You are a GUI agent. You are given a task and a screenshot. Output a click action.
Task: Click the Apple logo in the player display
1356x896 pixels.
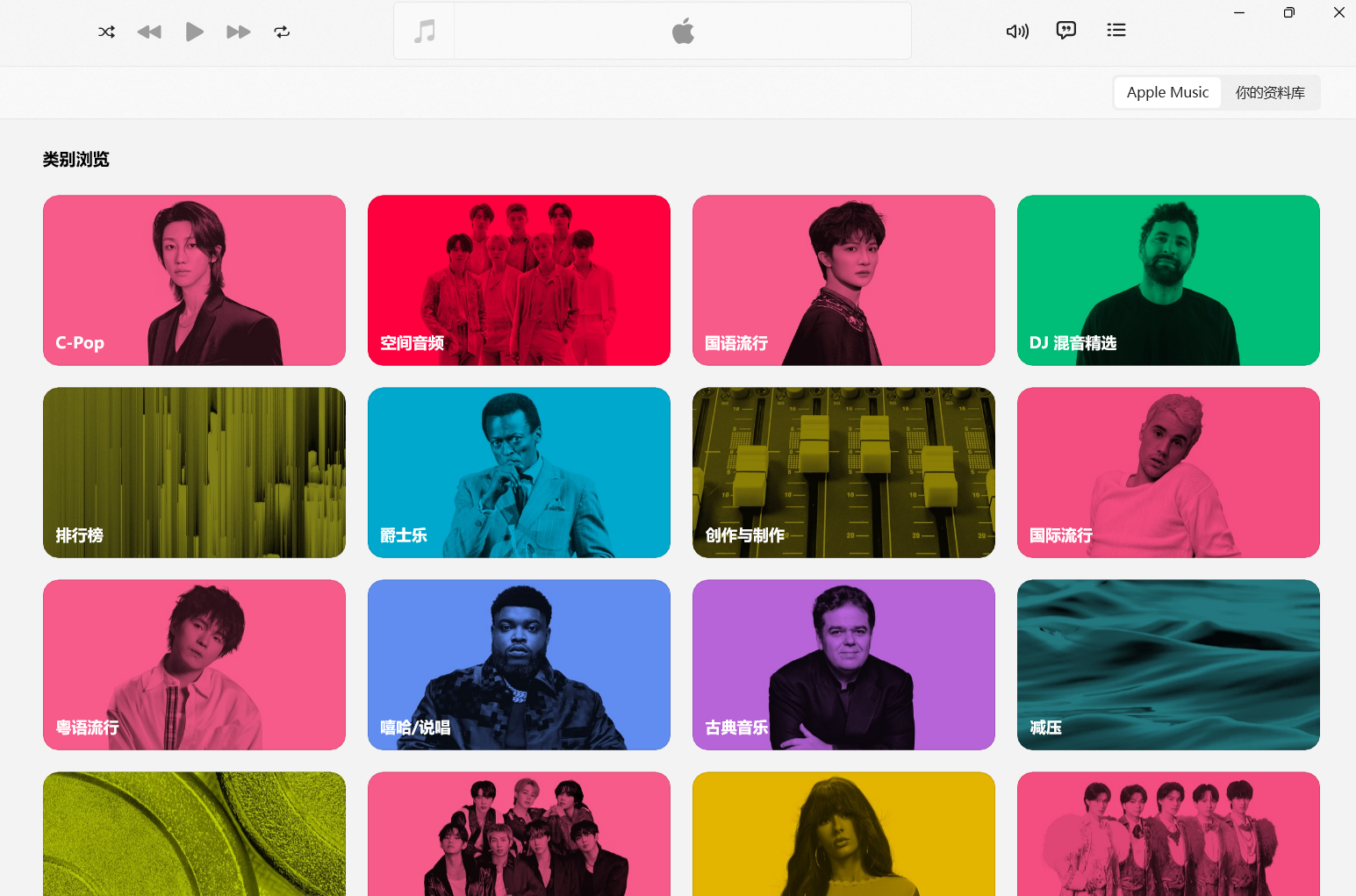click(x=682, y=30)
